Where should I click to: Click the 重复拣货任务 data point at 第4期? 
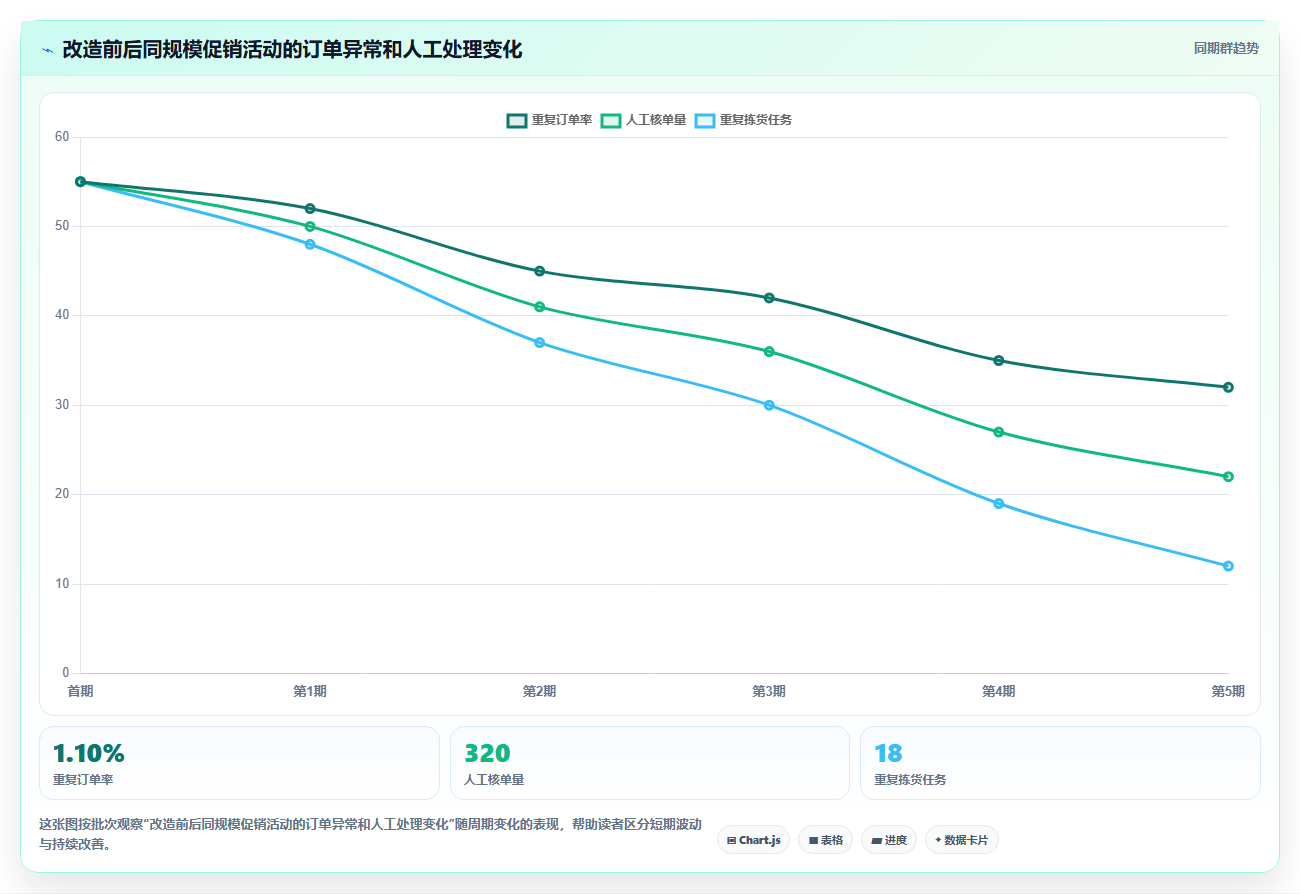pos(998,504)
